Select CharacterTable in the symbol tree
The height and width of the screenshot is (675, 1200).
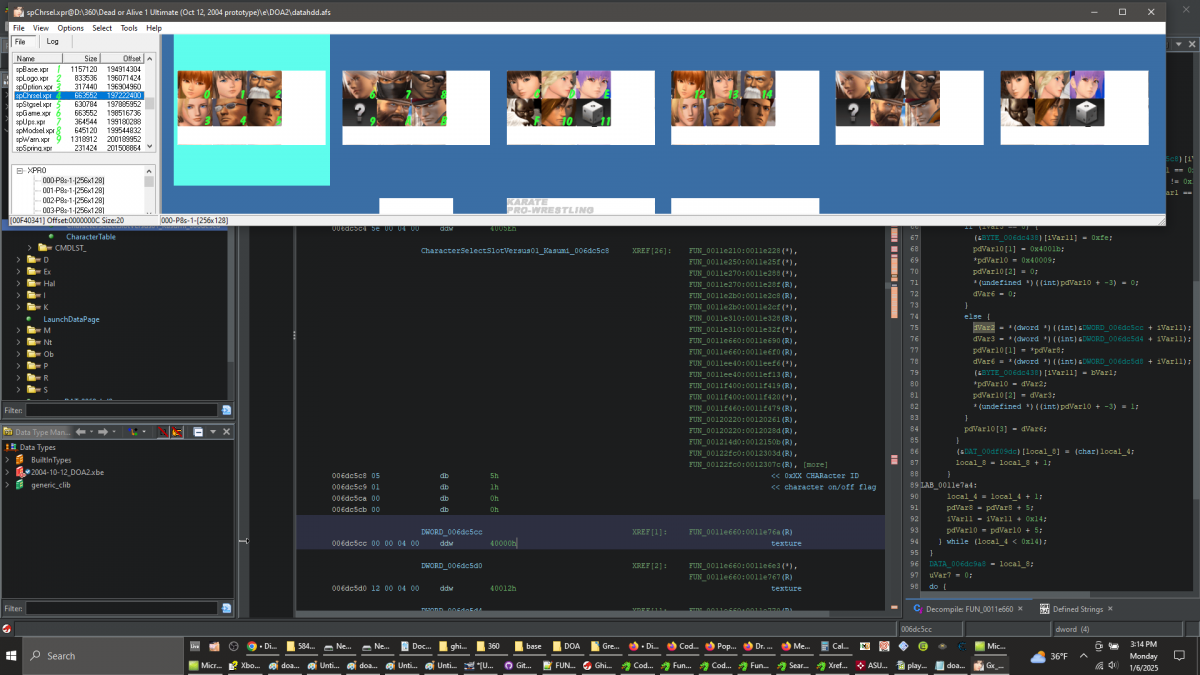click(x=91, y=237)
